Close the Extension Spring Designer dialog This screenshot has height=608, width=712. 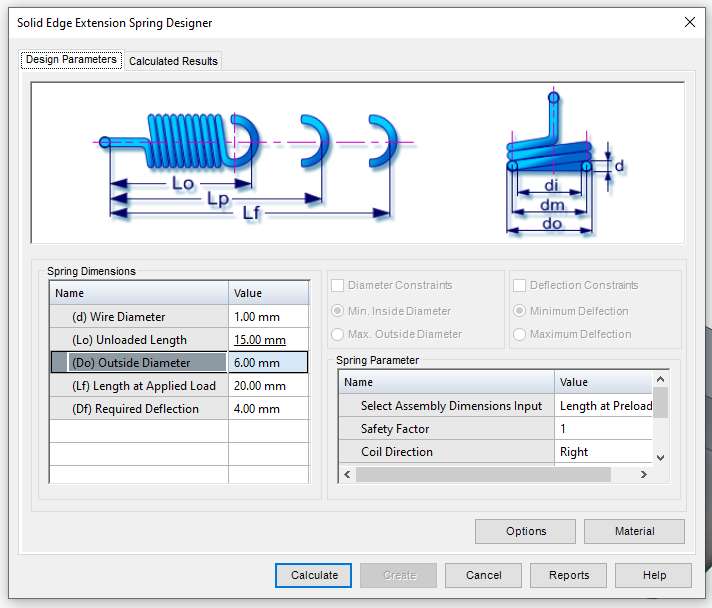690,22
